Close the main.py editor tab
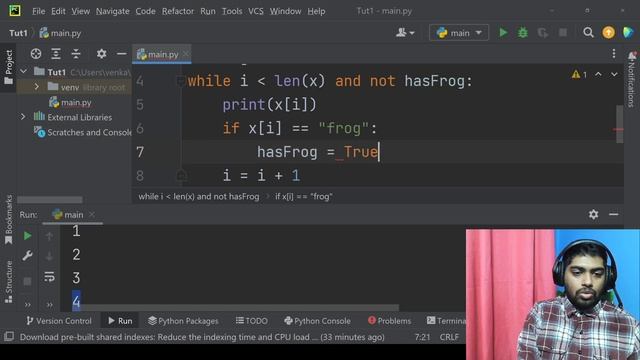Image resolution: width=640 pixels, height=360 pixels. tap(186, 54)
